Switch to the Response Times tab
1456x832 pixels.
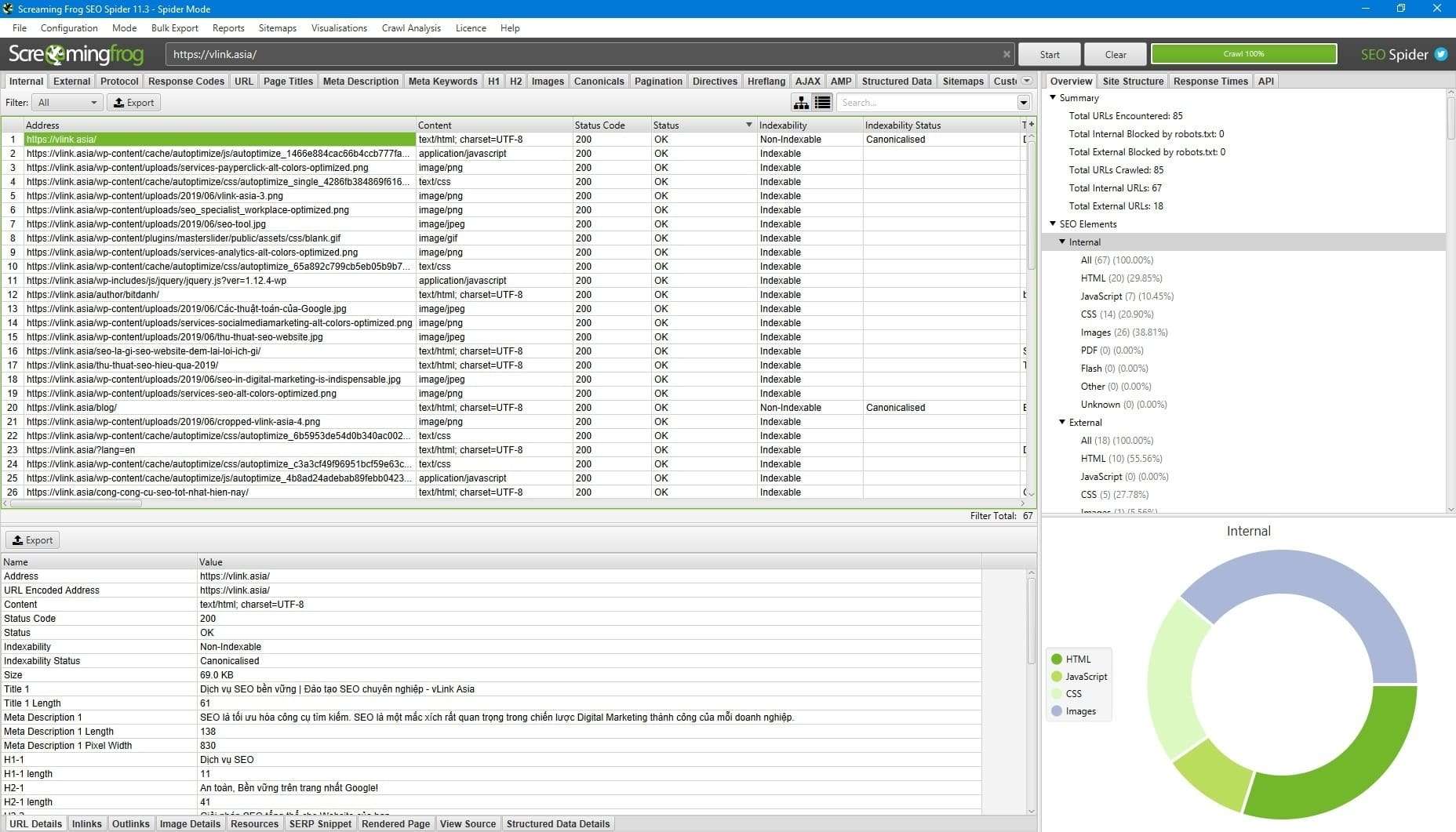click(x=1210, y=81)
